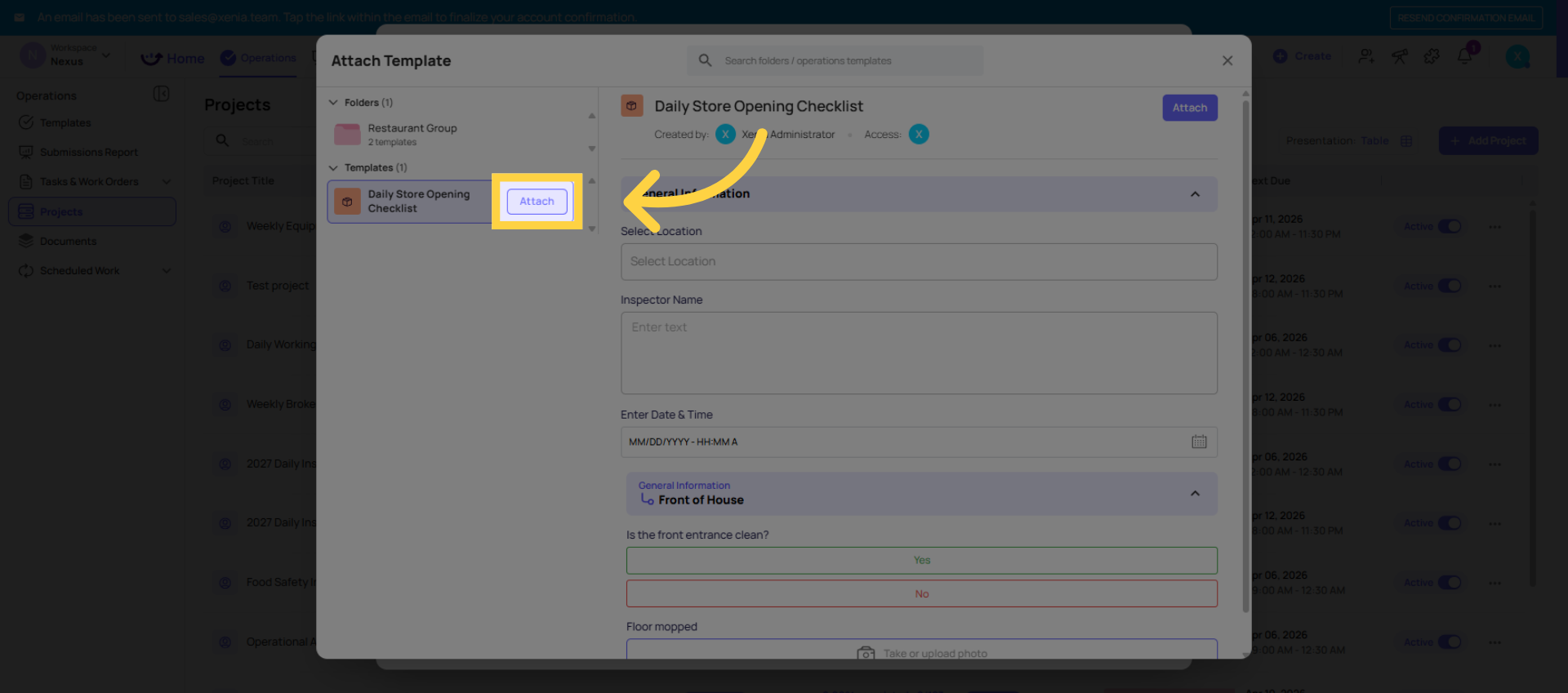The image size is (1568, 693).
Task: Click Add Project button
Action: pyautogui.click(x=1488, y=141)
